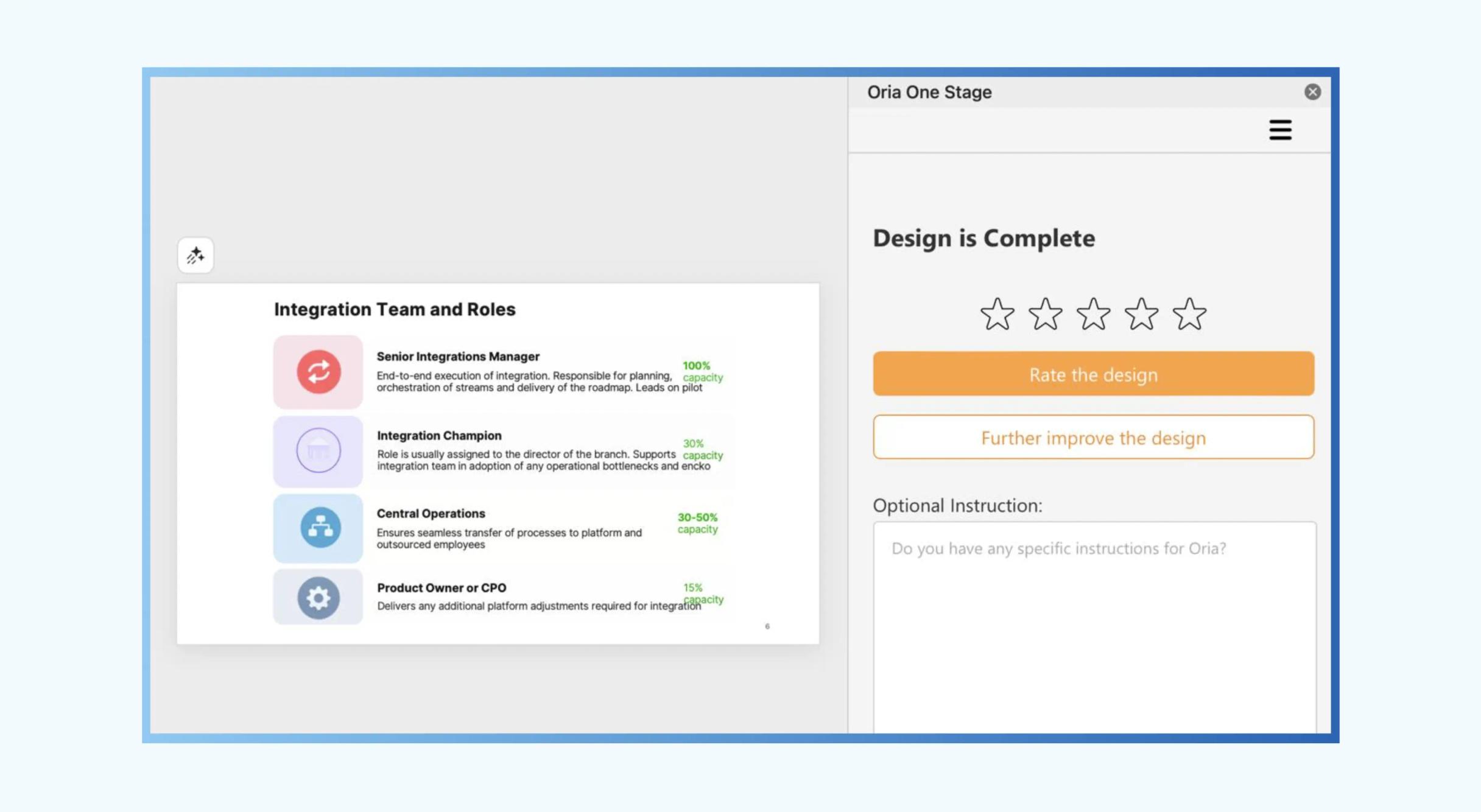
Task: Focus the Optional Instruction text box
Action: click(1094, 627)
